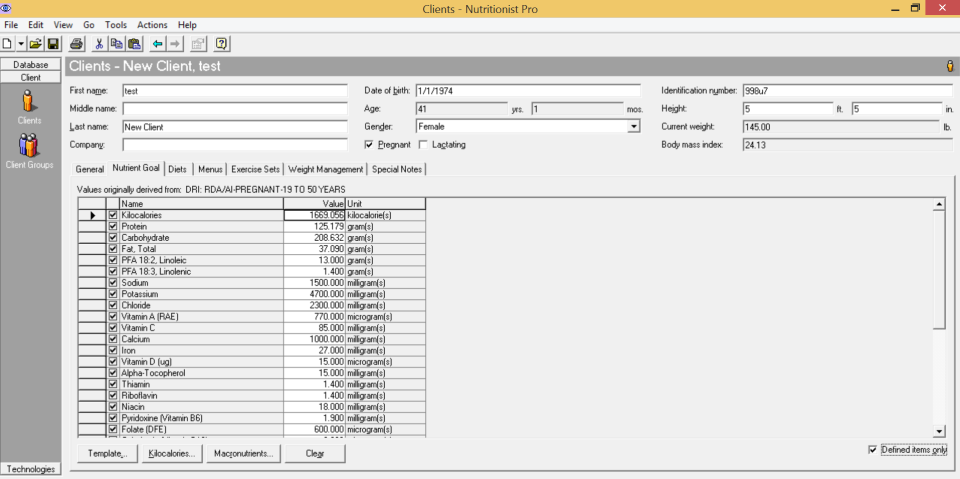The width and height of the screenshot is (960, 479).
Task: Switch to the General tab
Action: tap(89, 169)
